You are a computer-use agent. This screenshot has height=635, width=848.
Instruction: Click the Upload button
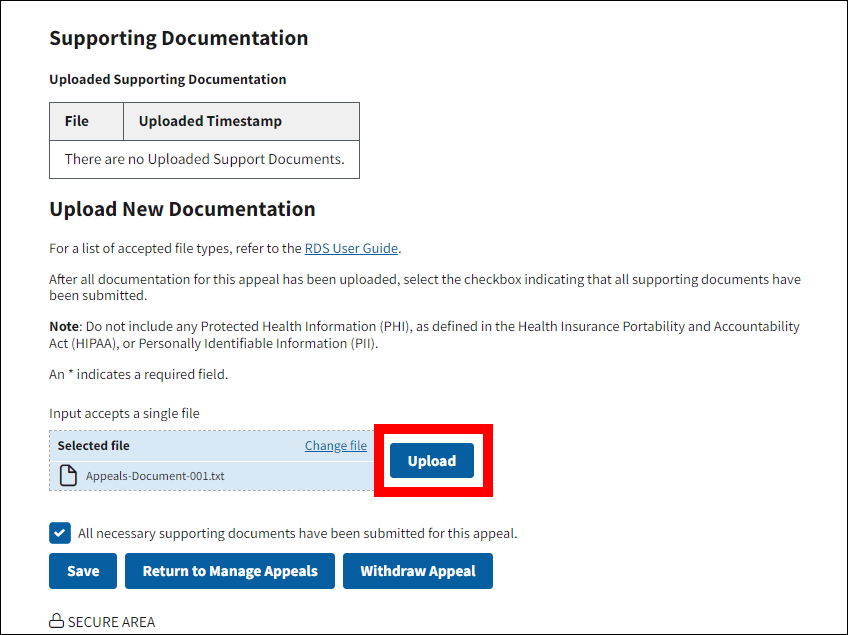coord(431,461)
